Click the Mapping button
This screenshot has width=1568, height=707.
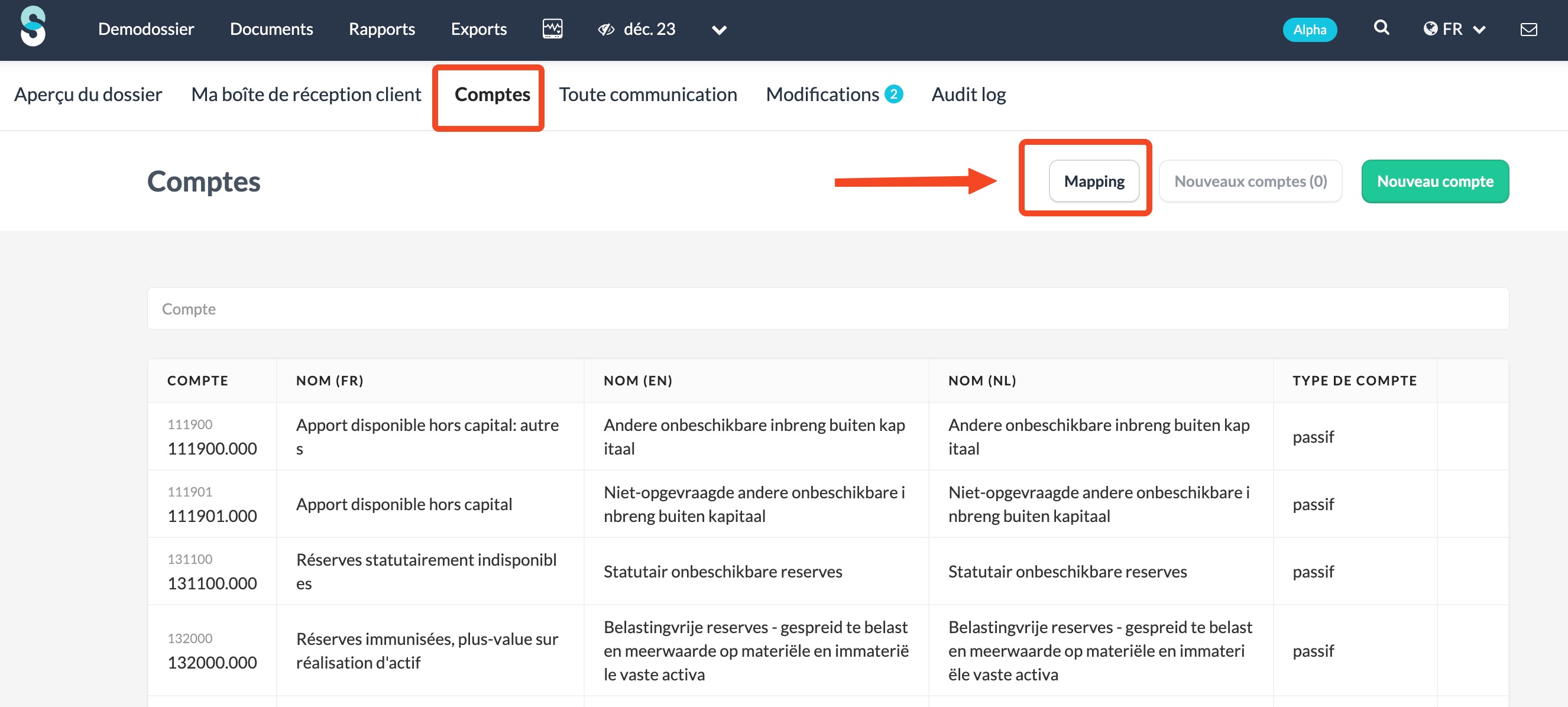click(x=1094, y=181)
